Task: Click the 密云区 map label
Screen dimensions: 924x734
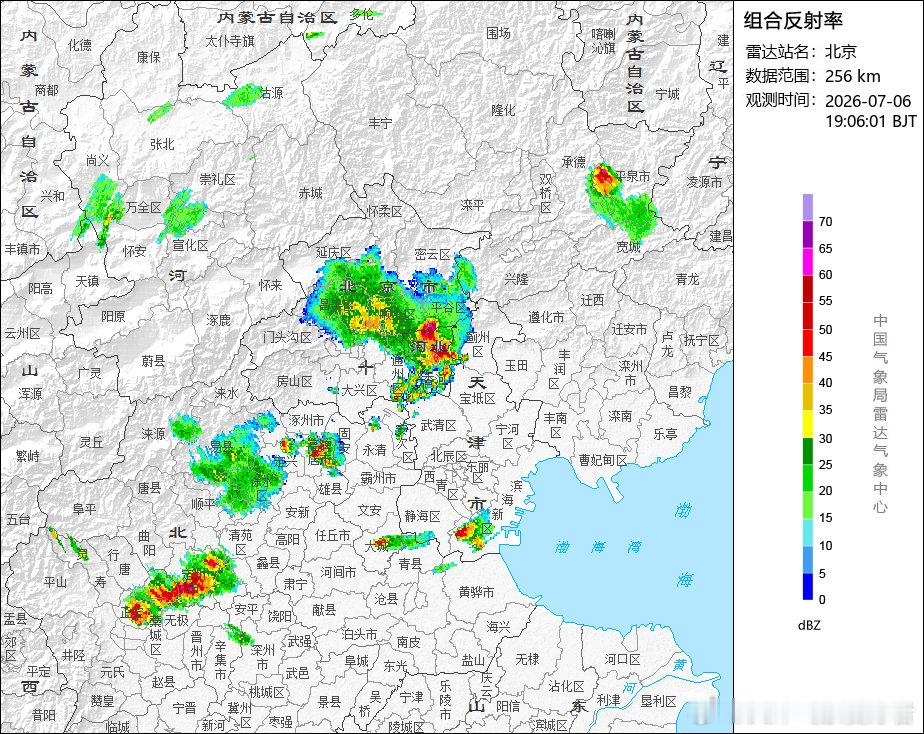Action: [433, 254]
